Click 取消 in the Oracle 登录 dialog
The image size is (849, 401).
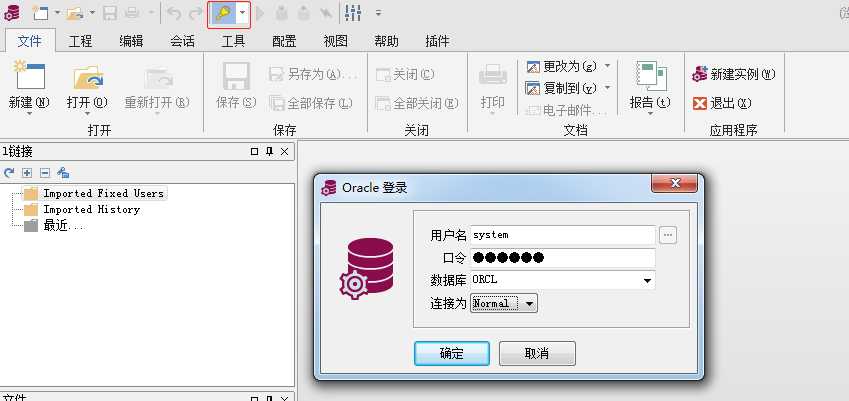(x=537, y=353)
